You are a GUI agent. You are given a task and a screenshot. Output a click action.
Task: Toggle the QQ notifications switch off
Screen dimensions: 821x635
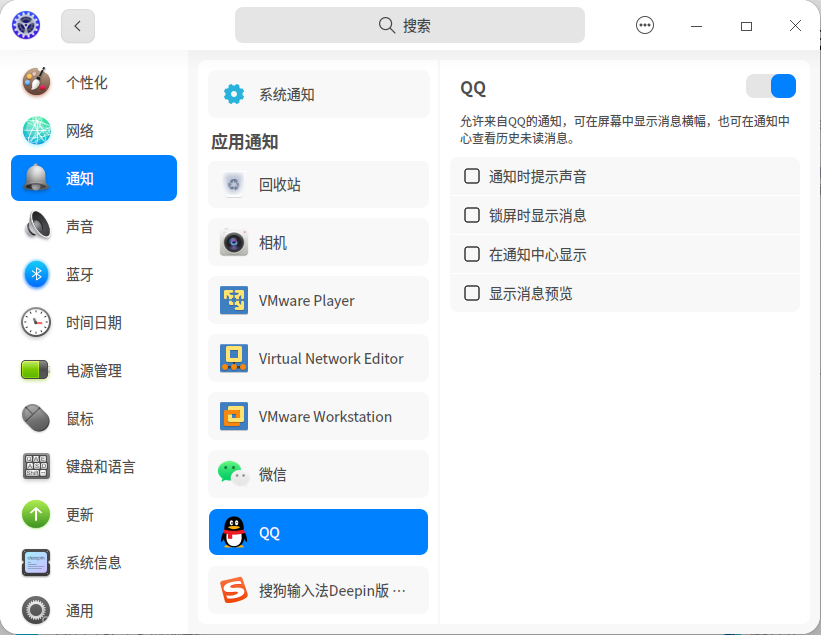[x=771, y=86]
